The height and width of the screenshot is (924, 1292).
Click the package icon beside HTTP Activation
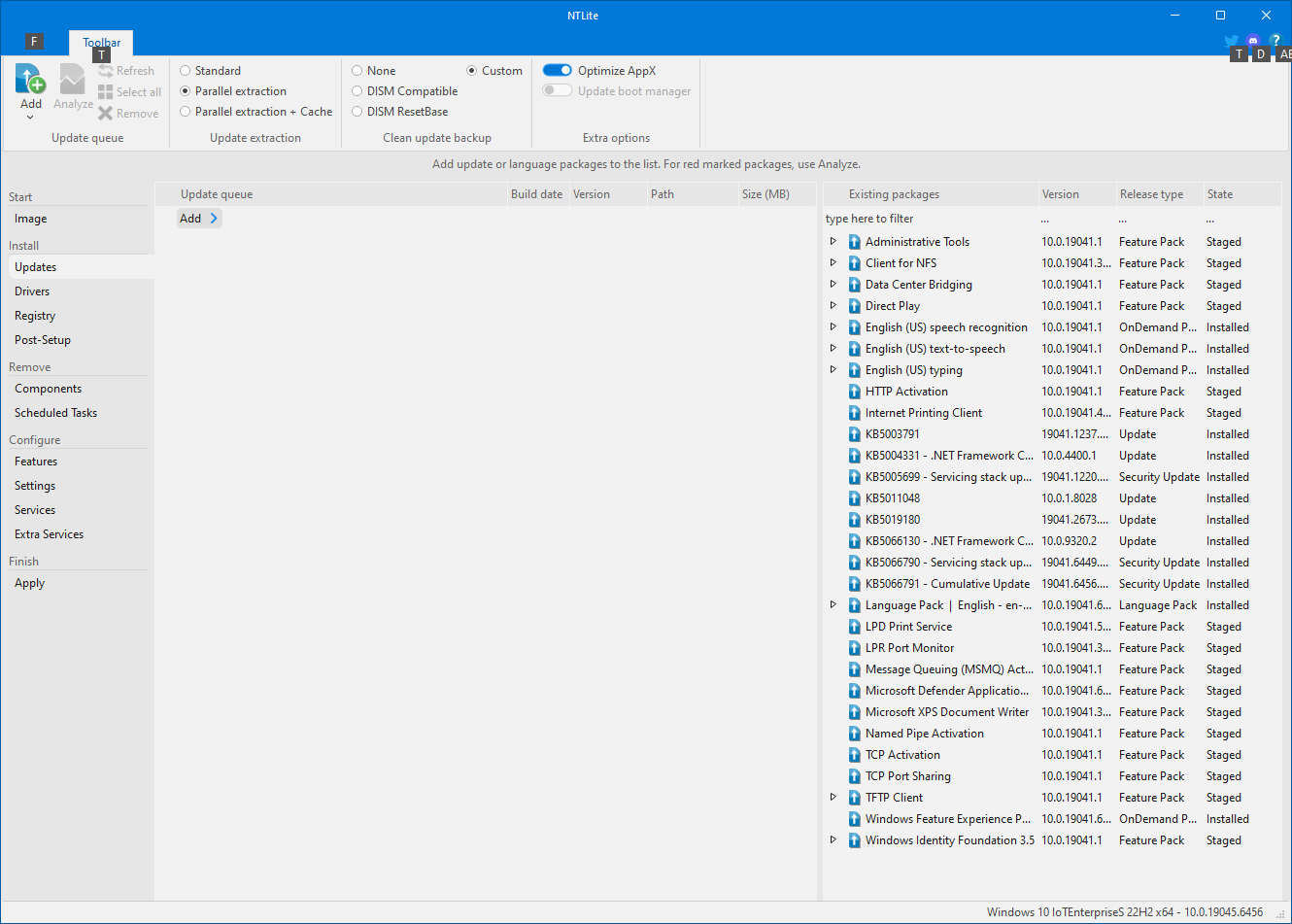point(854,392)
